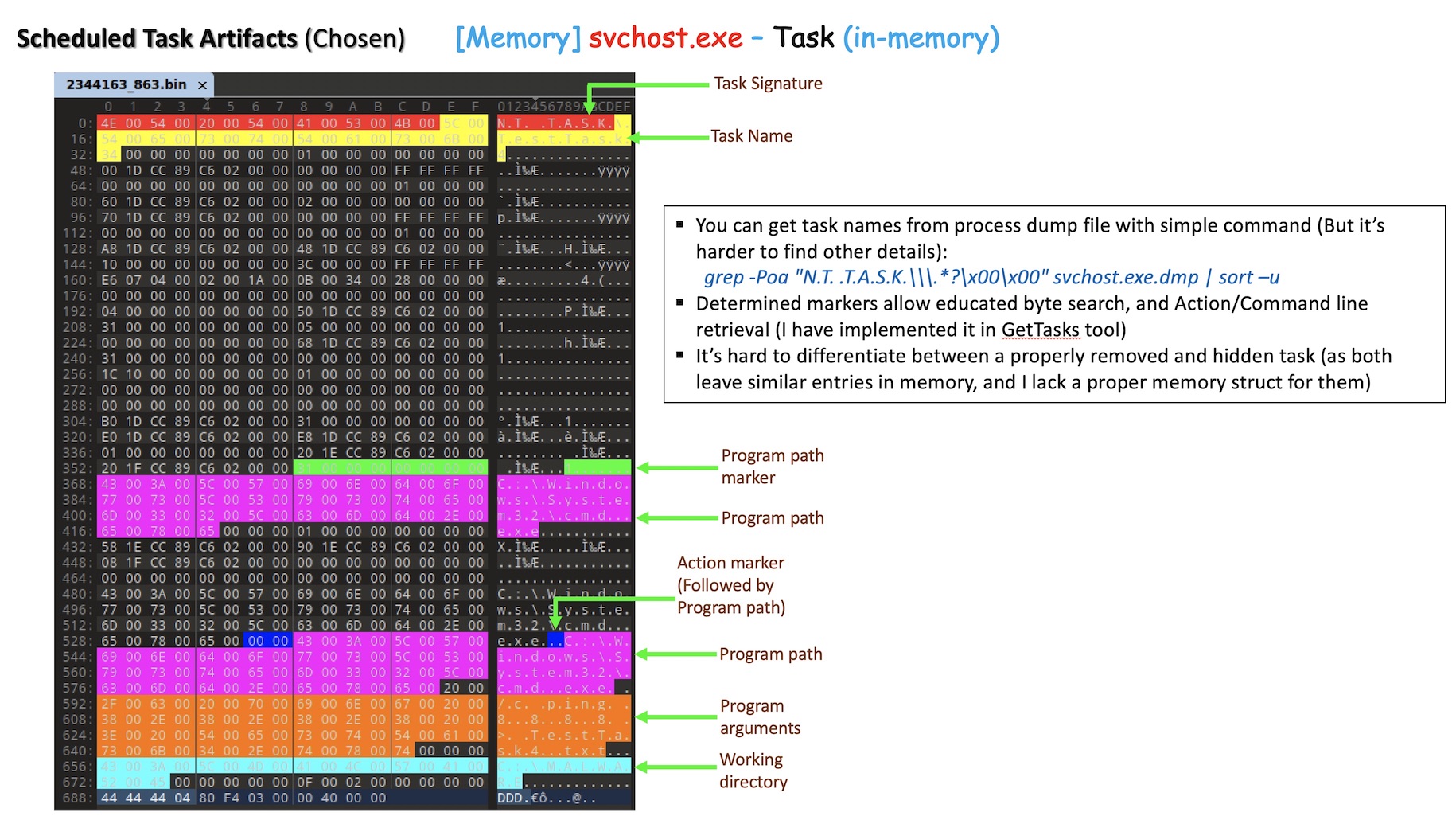Click the Task Signature annotation label
Screen dimensions: 1456x816
[x=768, y=84]
